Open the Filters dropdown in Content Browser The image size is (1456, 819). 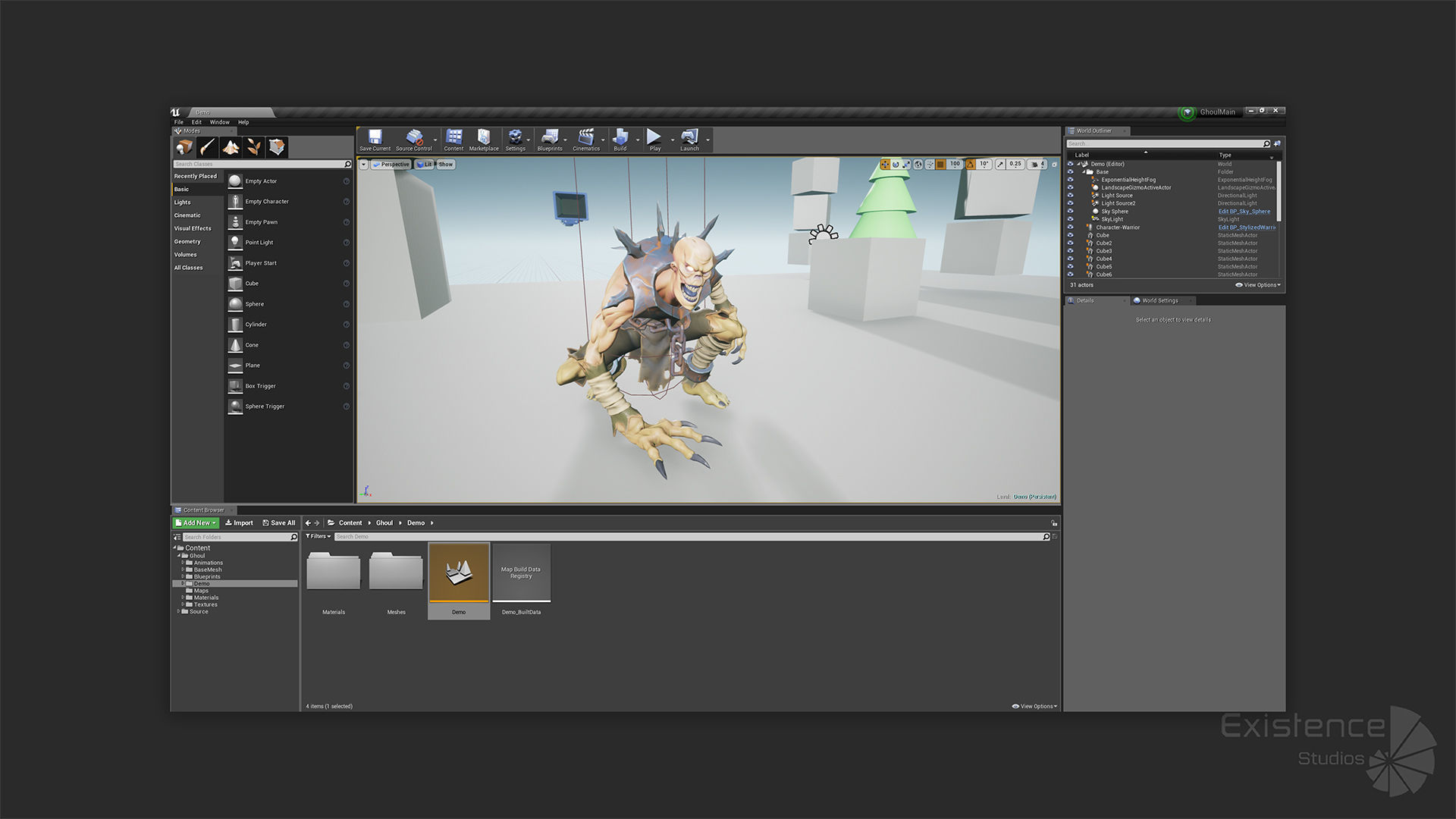pos(318,536)
